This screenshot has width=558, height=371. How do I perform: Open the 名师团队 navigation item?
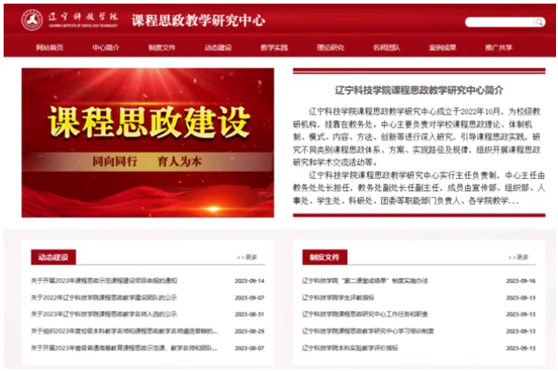coord(386,48)
